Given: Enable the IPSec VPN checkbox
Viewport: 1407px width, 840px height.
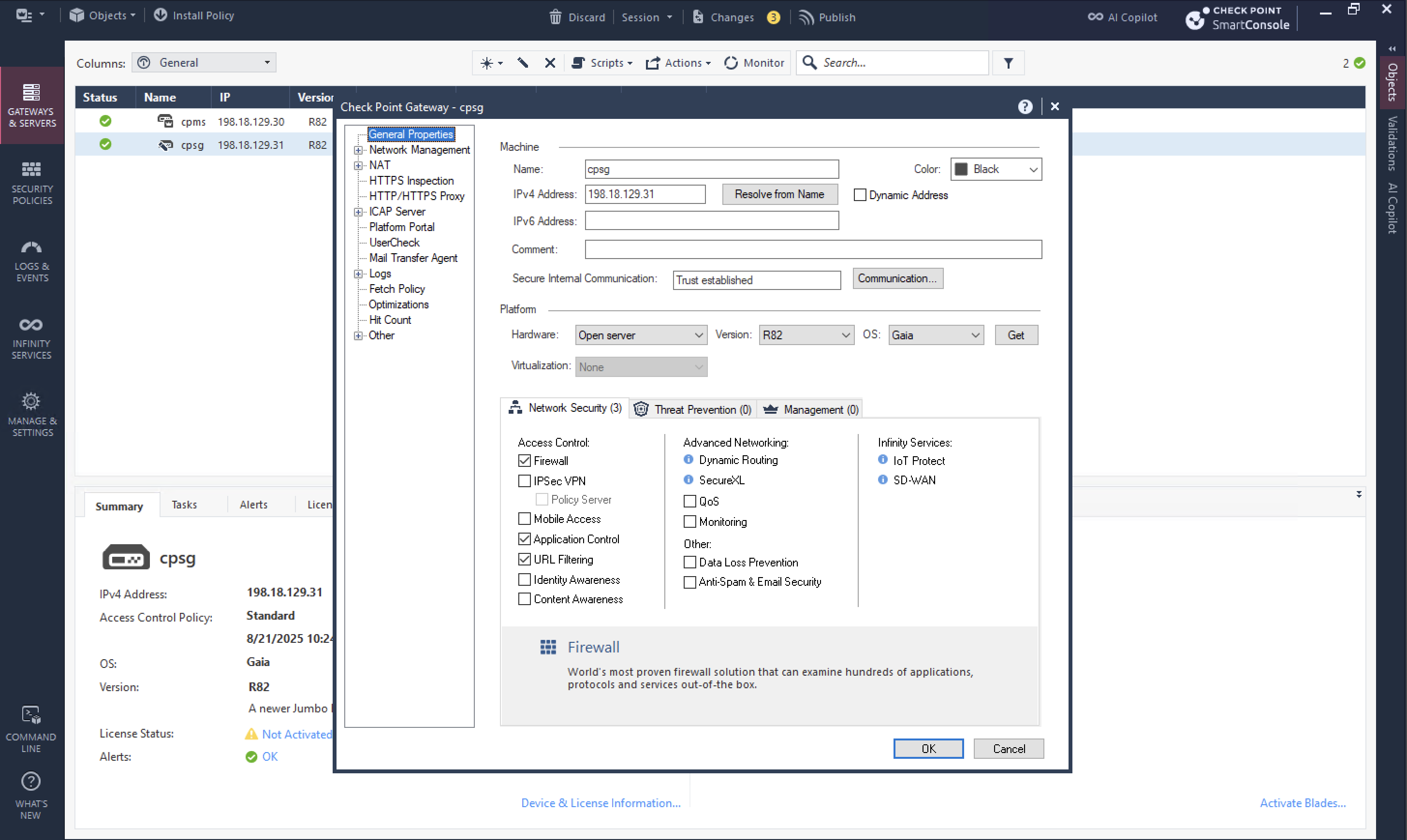Looking at the screenshot, I should tap(524, 480).
